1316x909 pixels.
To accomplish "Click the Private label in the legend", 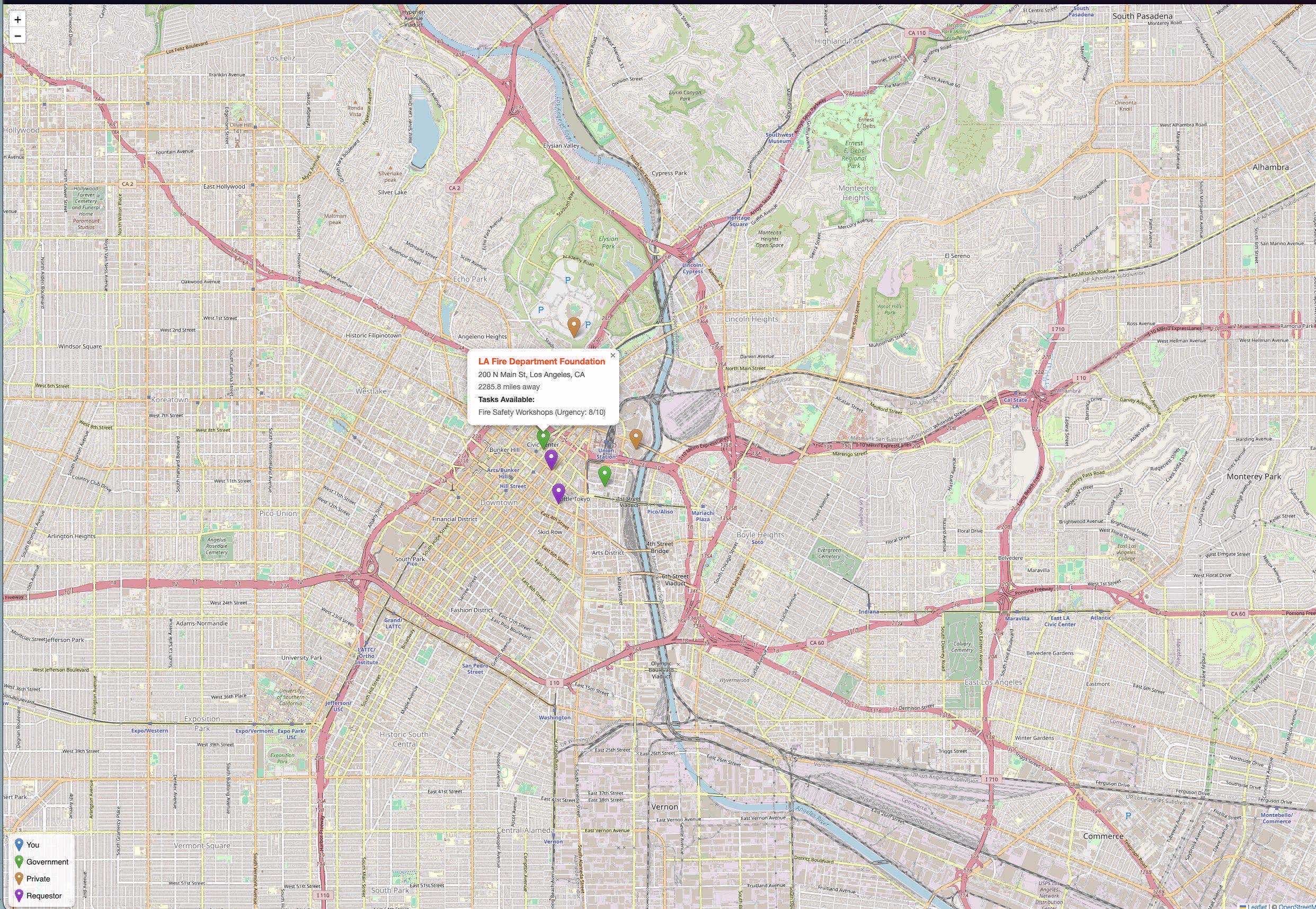I will pyautogui.click(x=38, y=879).
